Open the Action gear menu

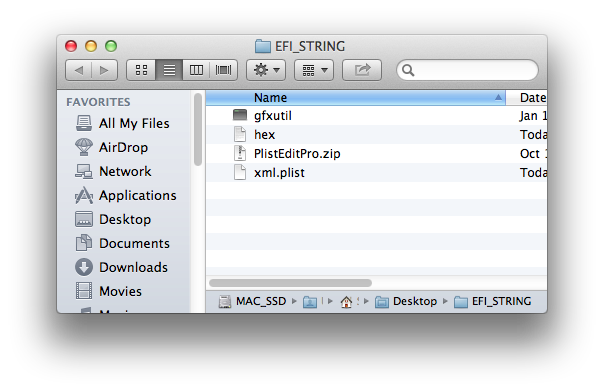point(266,70)
